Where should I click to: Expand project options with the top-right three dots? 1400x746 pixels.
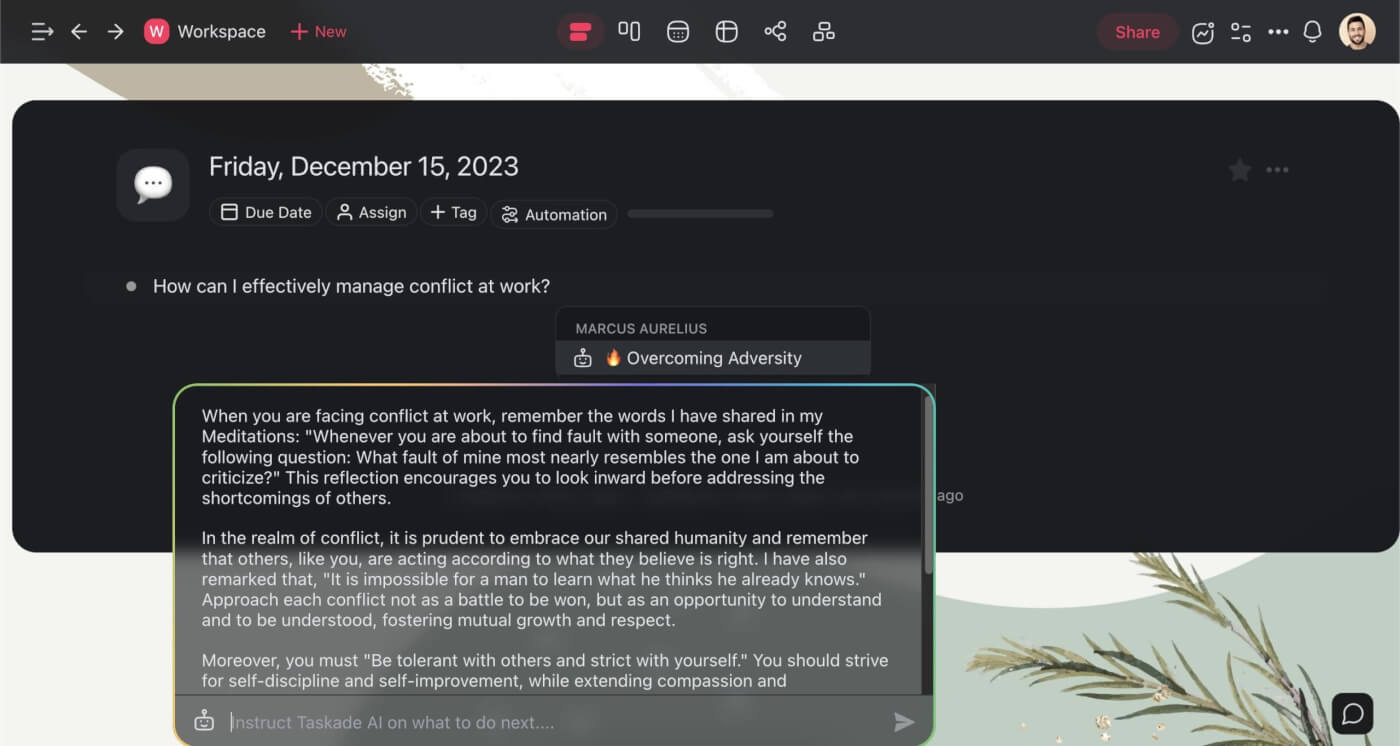pyautogui.click(x=1277, y=170)
